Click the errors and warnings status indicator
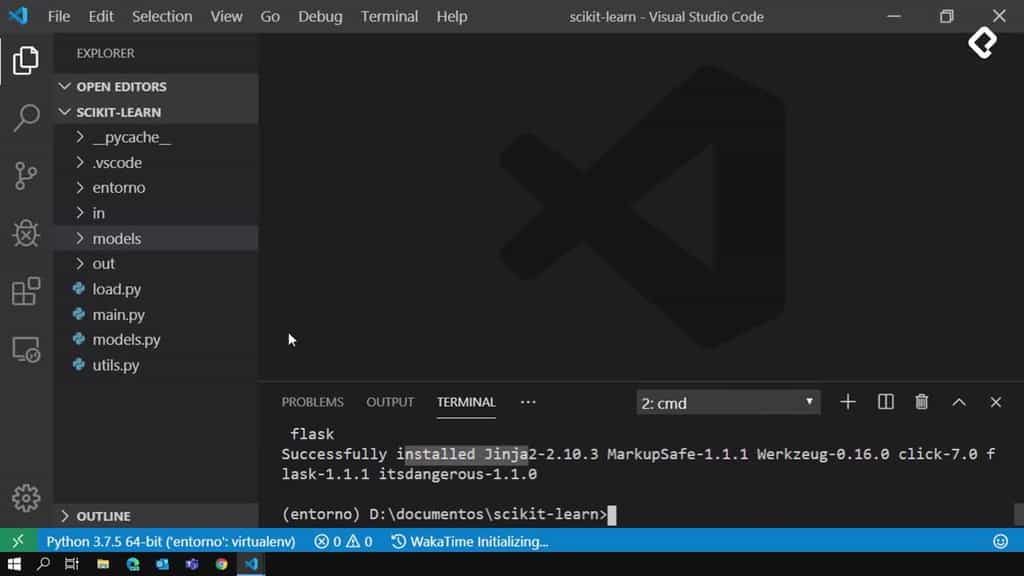1024x576 pixels. click(x=342, y=541)
